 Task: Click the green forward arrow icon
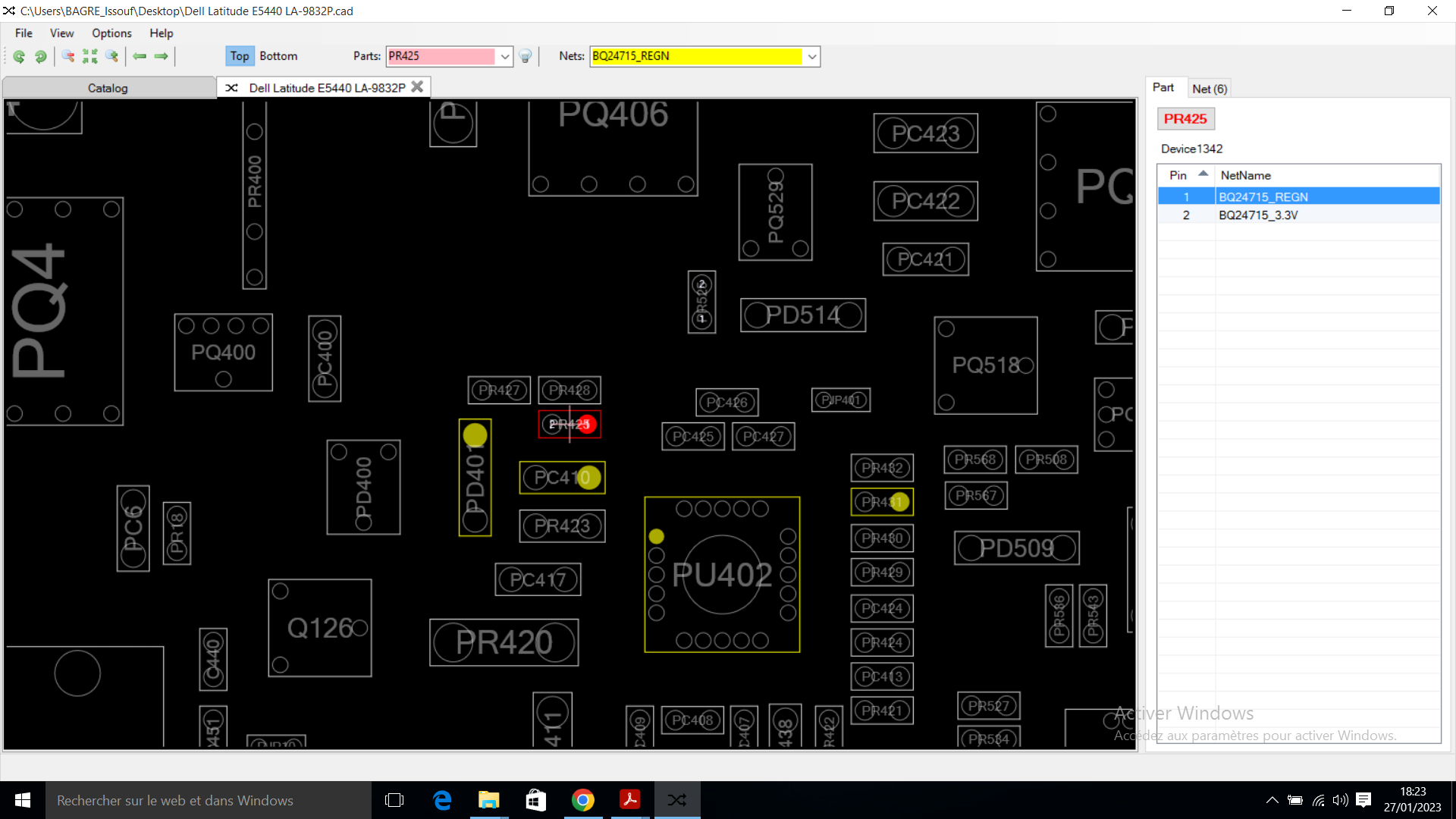point(161,56)
